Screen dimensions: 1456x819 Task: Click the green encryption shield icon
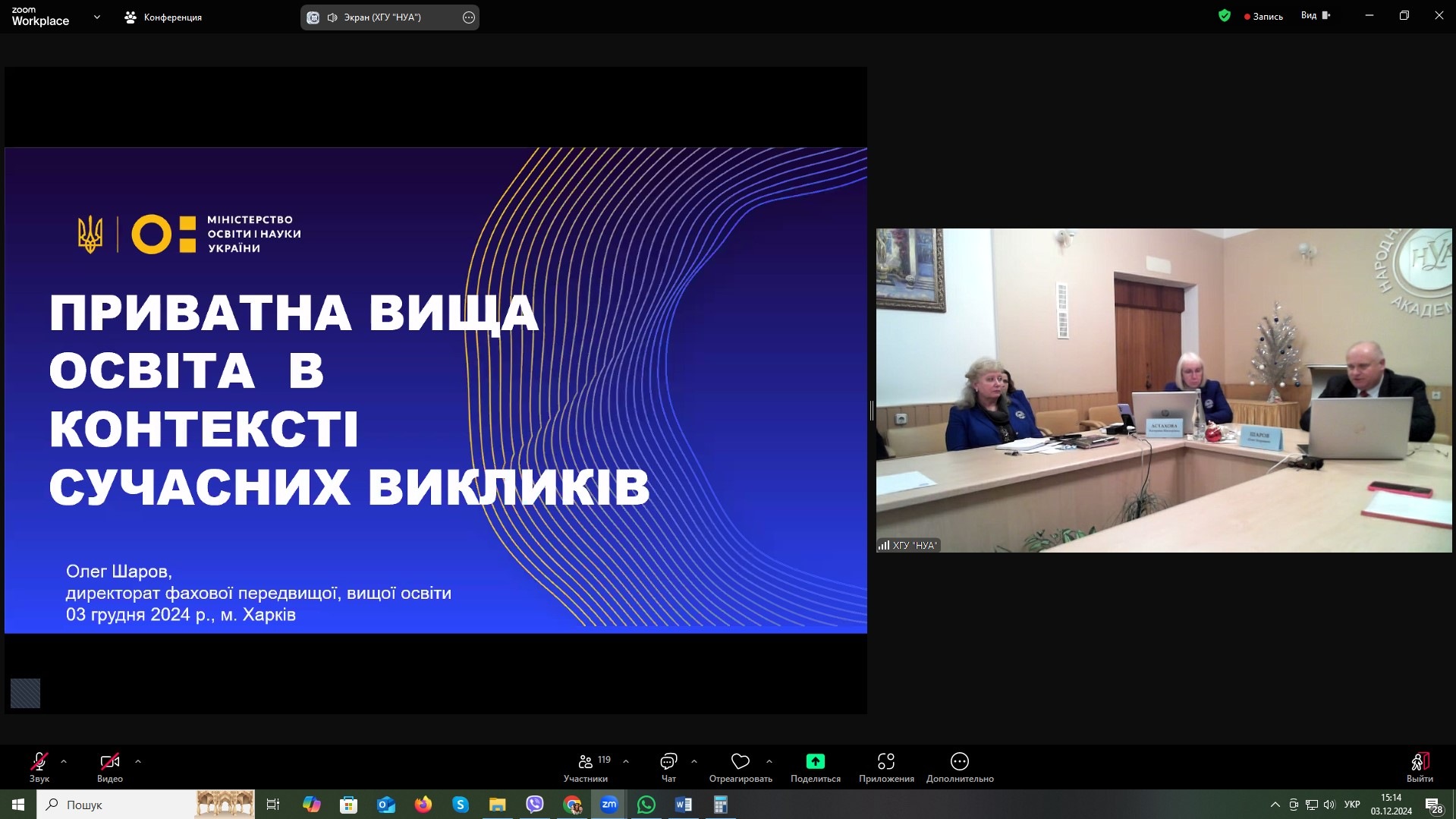click(x=1224, y=15)
